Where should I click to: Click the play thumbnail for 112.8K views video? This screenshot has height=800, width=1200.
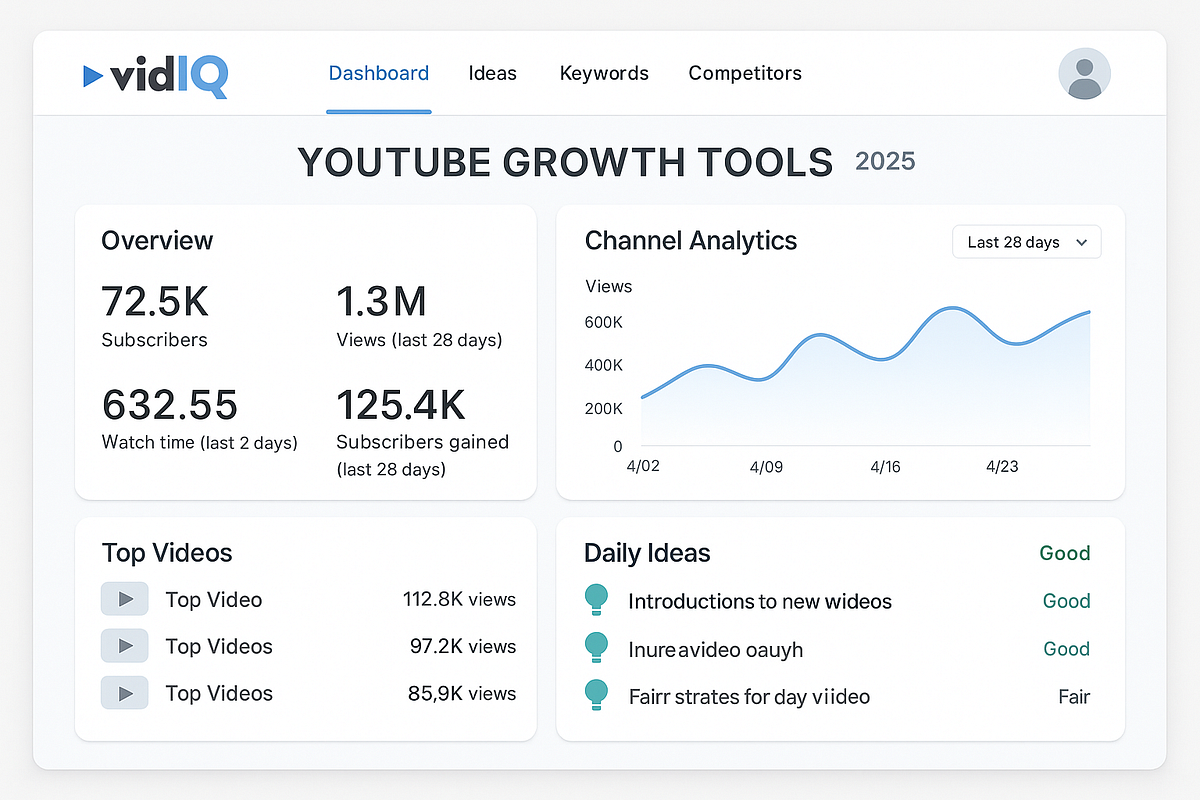125,599
